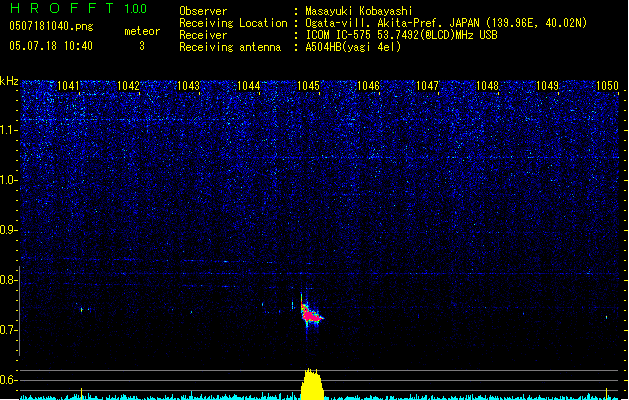Click the Receiver field label
The image size is (629, 400).
click(x=203, y=35)
